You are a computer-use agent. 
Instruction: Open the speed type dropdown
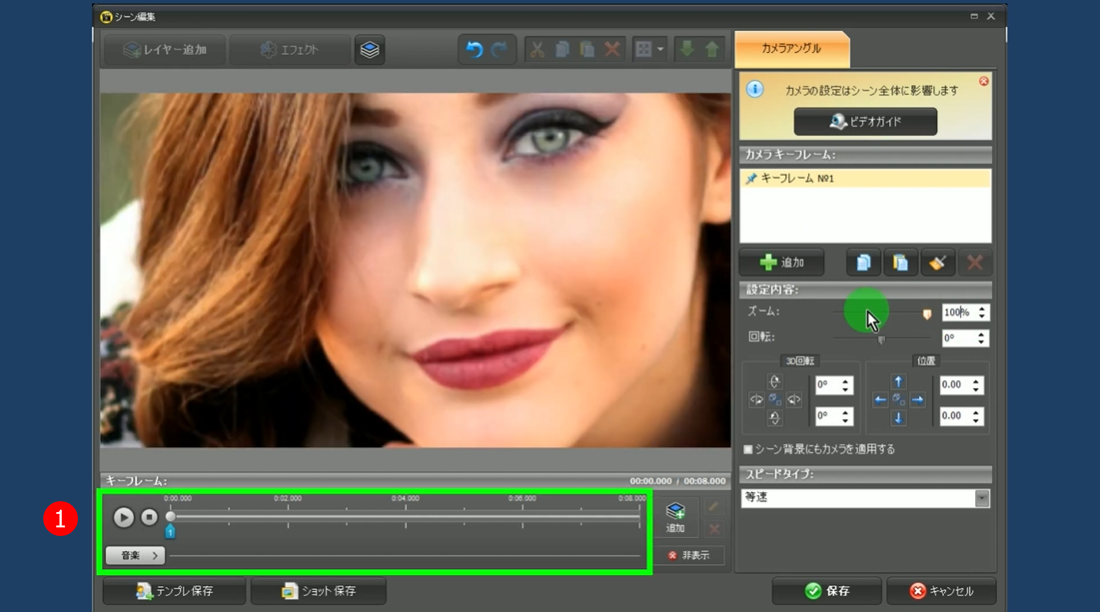(981, 498)
